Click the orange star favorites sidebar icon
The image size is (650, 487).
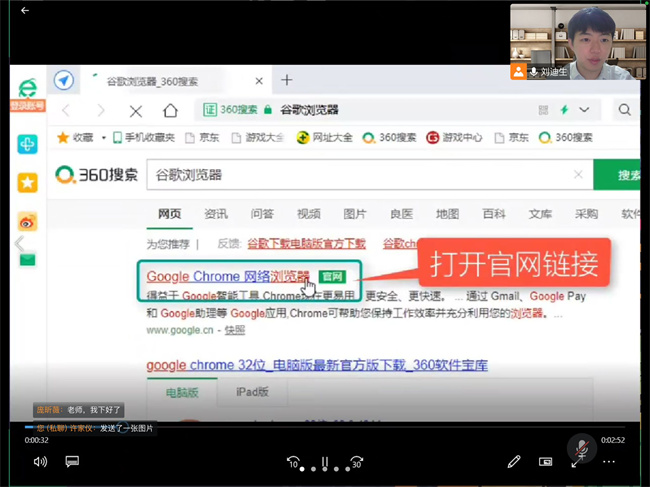[x=27, y=183]
